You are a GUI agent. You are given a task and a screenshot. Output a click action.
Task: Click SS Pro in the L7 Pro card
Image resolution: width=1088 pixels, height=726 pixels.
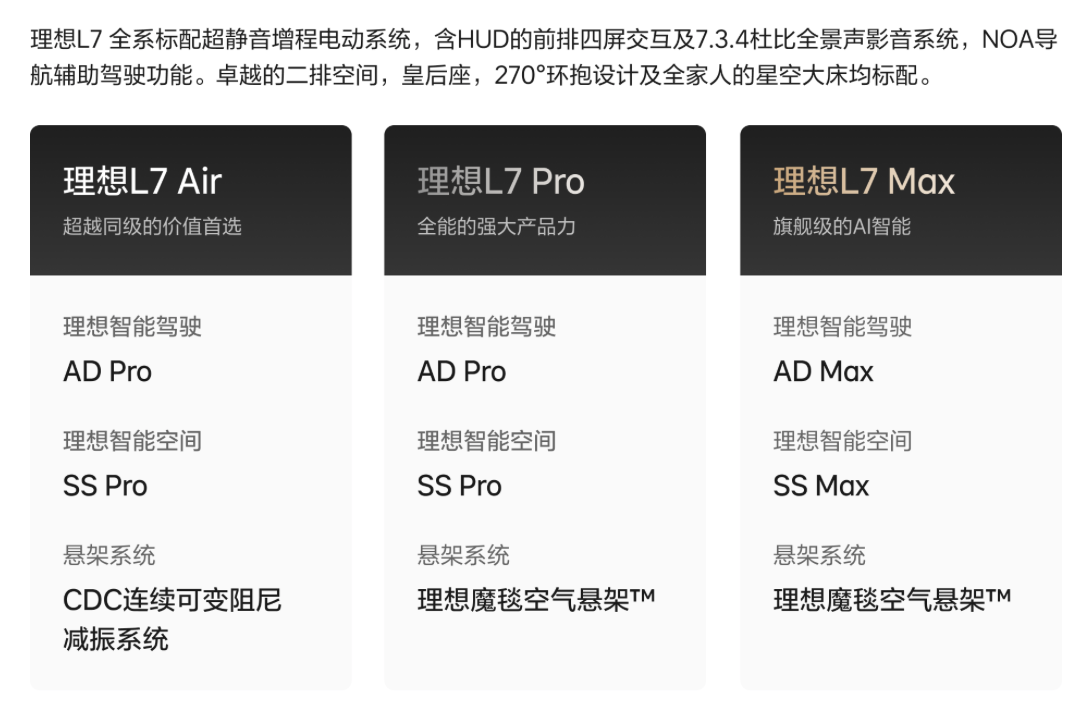pos(459,486)
